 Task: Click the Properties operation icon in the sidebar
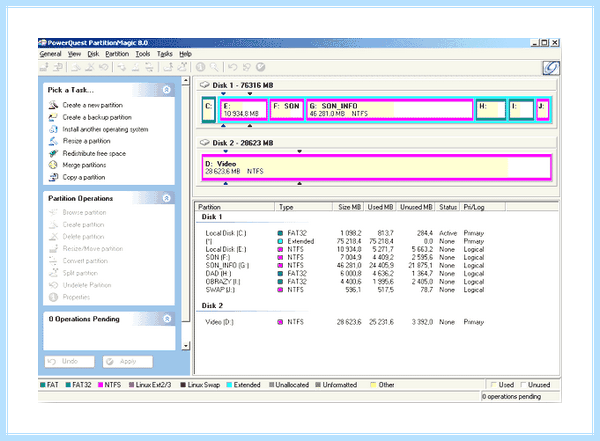(x=53, y=297)
